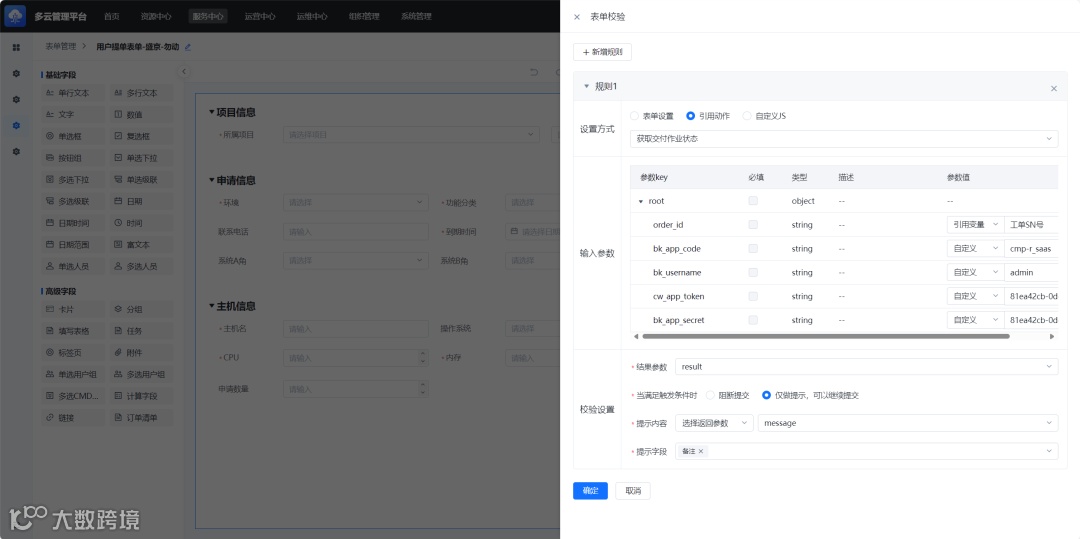Open the 运维中心 top menu

click(x=312, y=17)
